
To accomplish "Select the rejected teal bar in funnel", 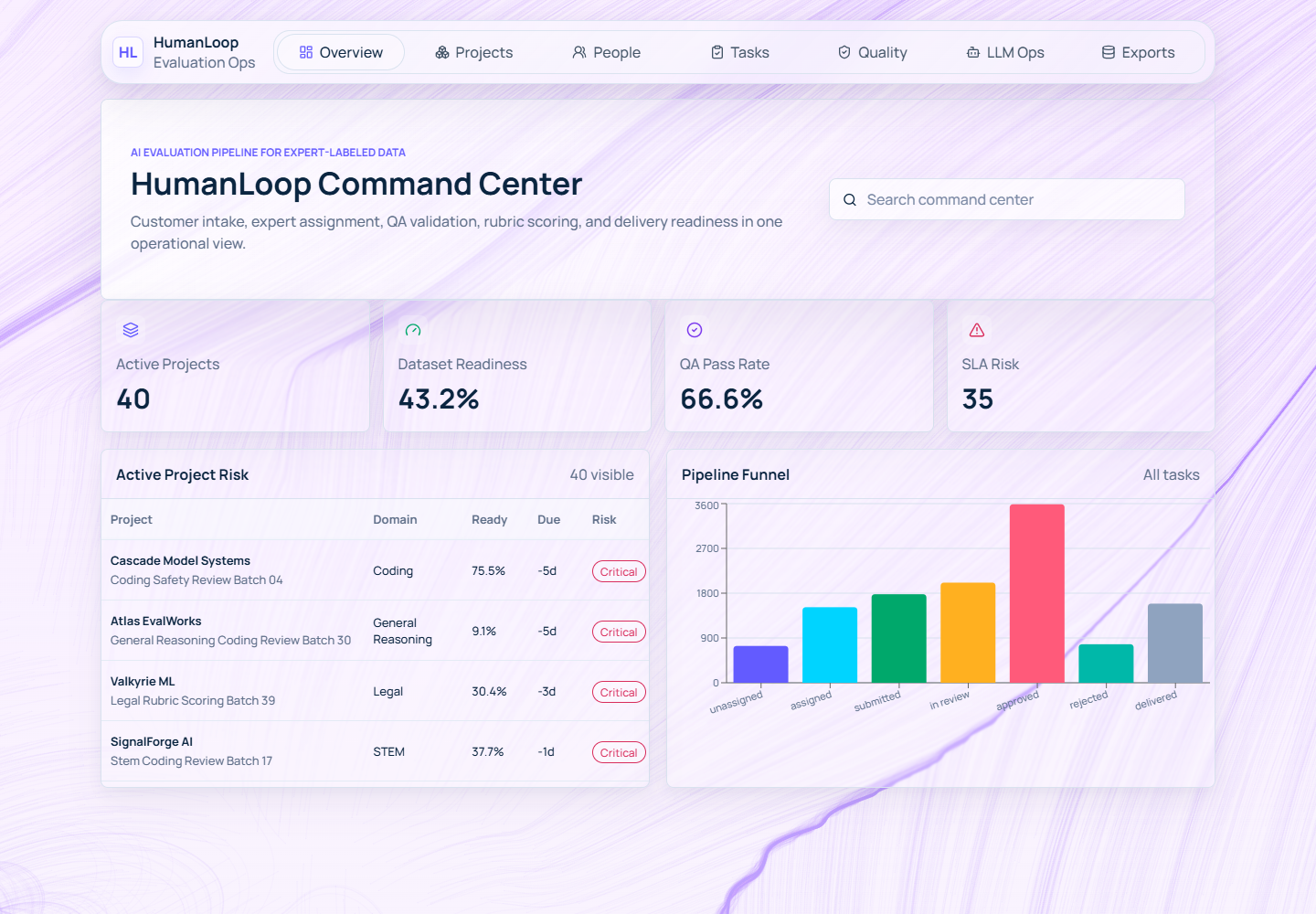I will [1106, 664].
